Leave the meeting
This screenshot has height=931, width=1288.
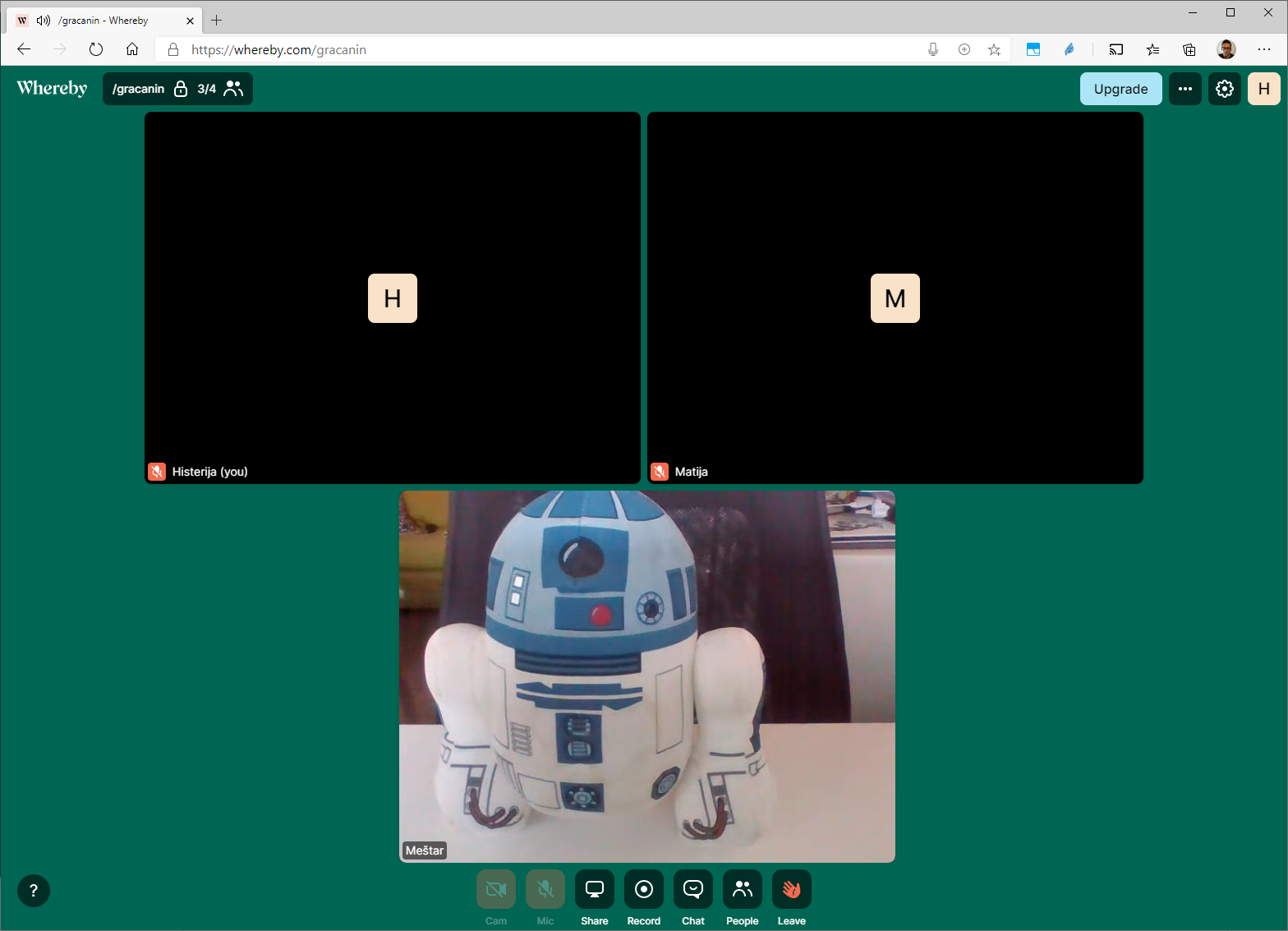click(x=792, y=889)
